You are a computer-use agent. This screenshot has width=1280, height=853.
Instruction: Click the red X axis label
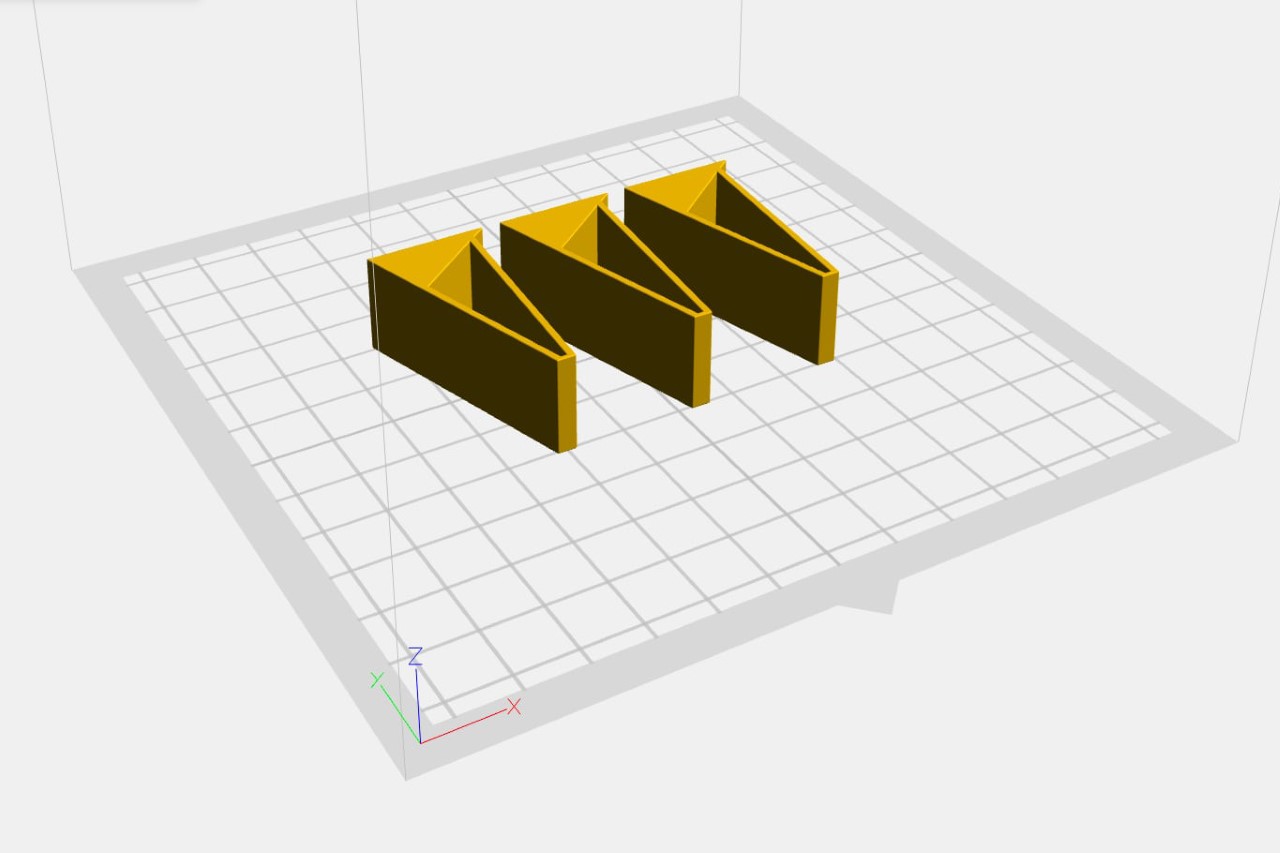pyautogui.click(x=514, y=706)
